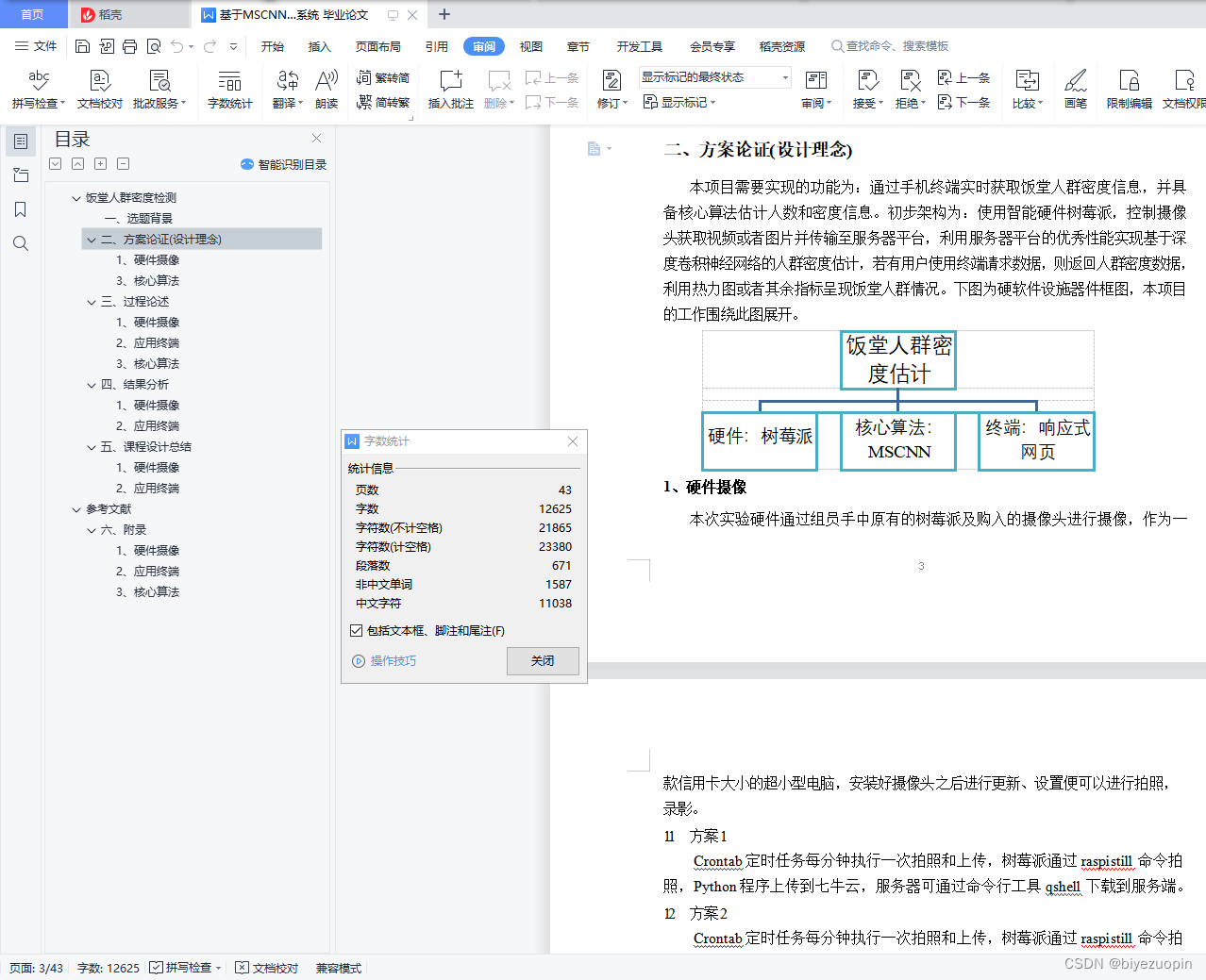Image resolution: width=1206 pixels, height=980 pixels.
Task: Launch the 翻译 translate tool
Action: [x=286, y=90]
